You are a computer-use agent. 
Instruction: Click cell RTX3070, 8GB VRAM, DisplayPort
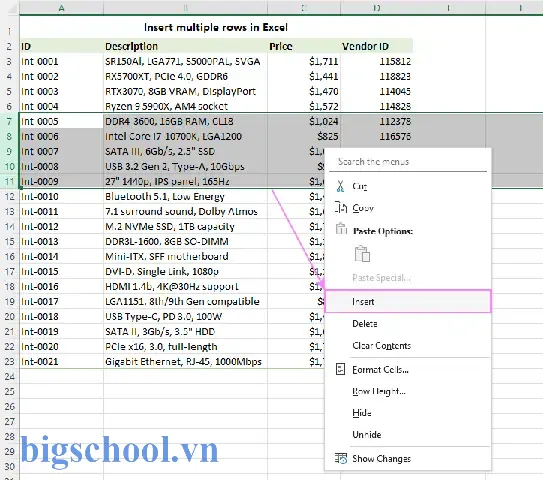185,91
